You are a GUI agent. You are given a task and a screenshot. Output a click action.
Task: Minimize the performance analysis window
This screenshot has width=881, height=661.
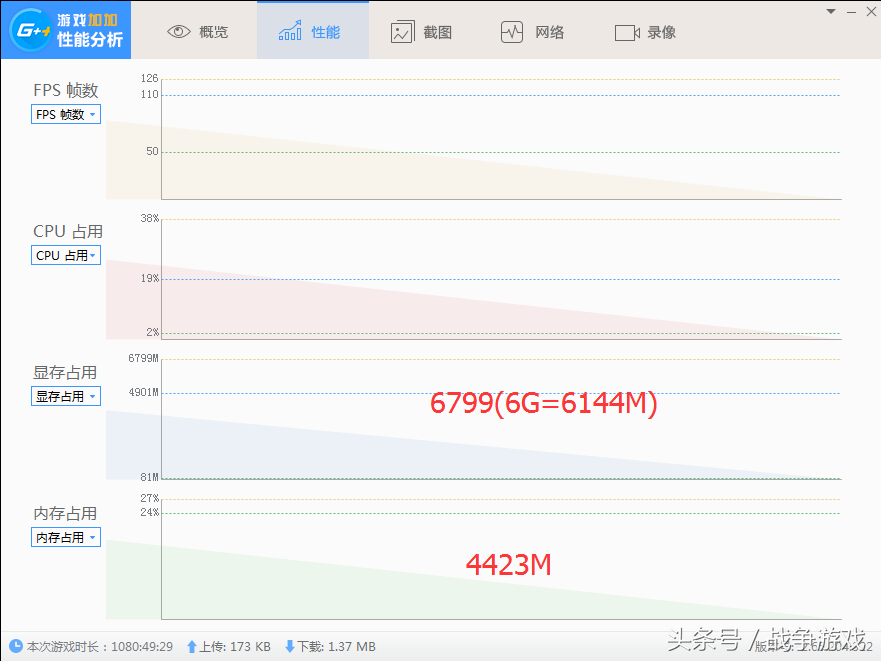click(x=851, y=11)
